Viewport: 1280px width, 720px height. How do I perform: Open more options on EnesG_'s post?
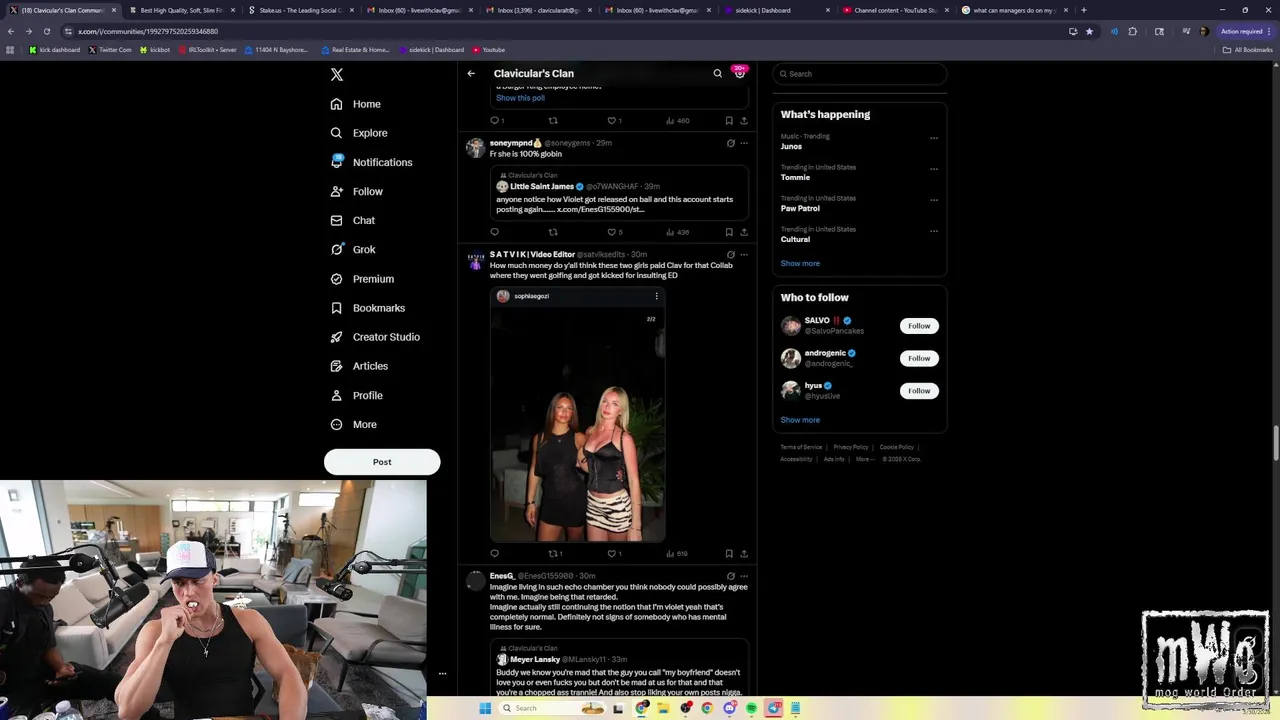(x=744, y=576)
